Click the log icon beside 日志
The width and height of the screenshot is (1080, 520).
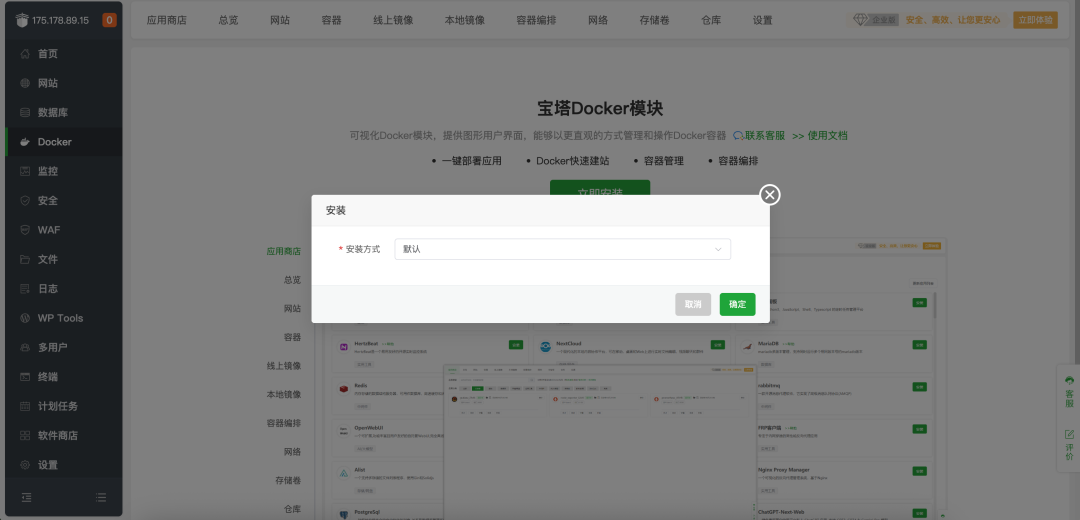click(25, 289)
